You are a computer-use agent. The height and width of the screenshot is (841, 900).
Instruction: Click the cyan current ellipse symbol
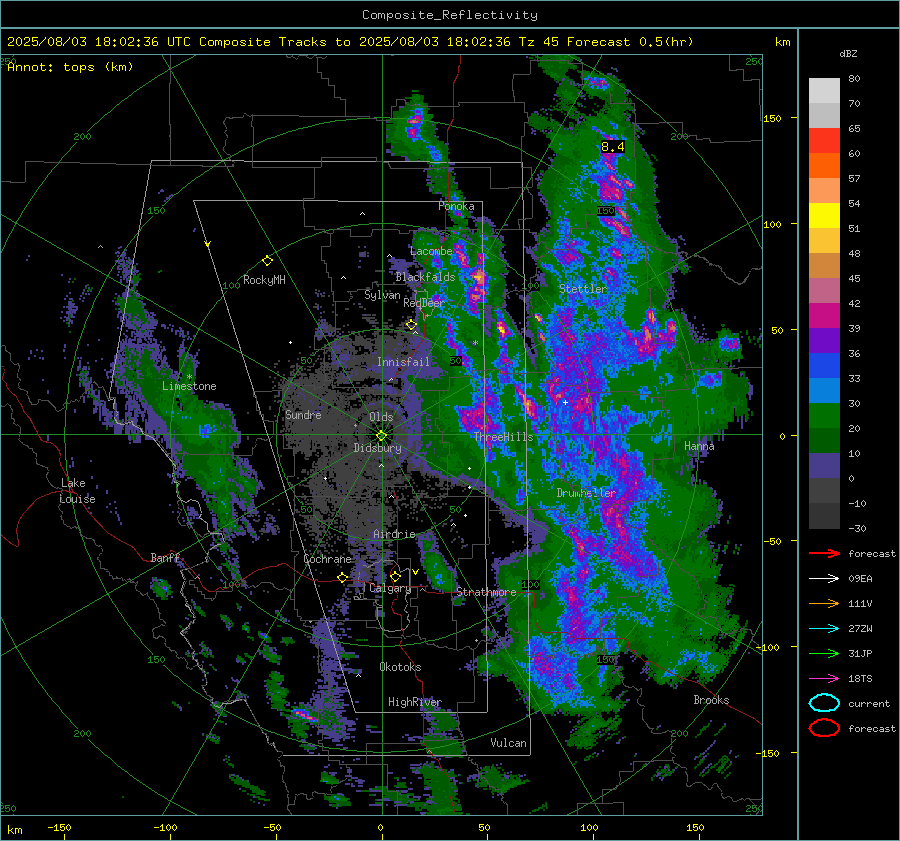824,703
